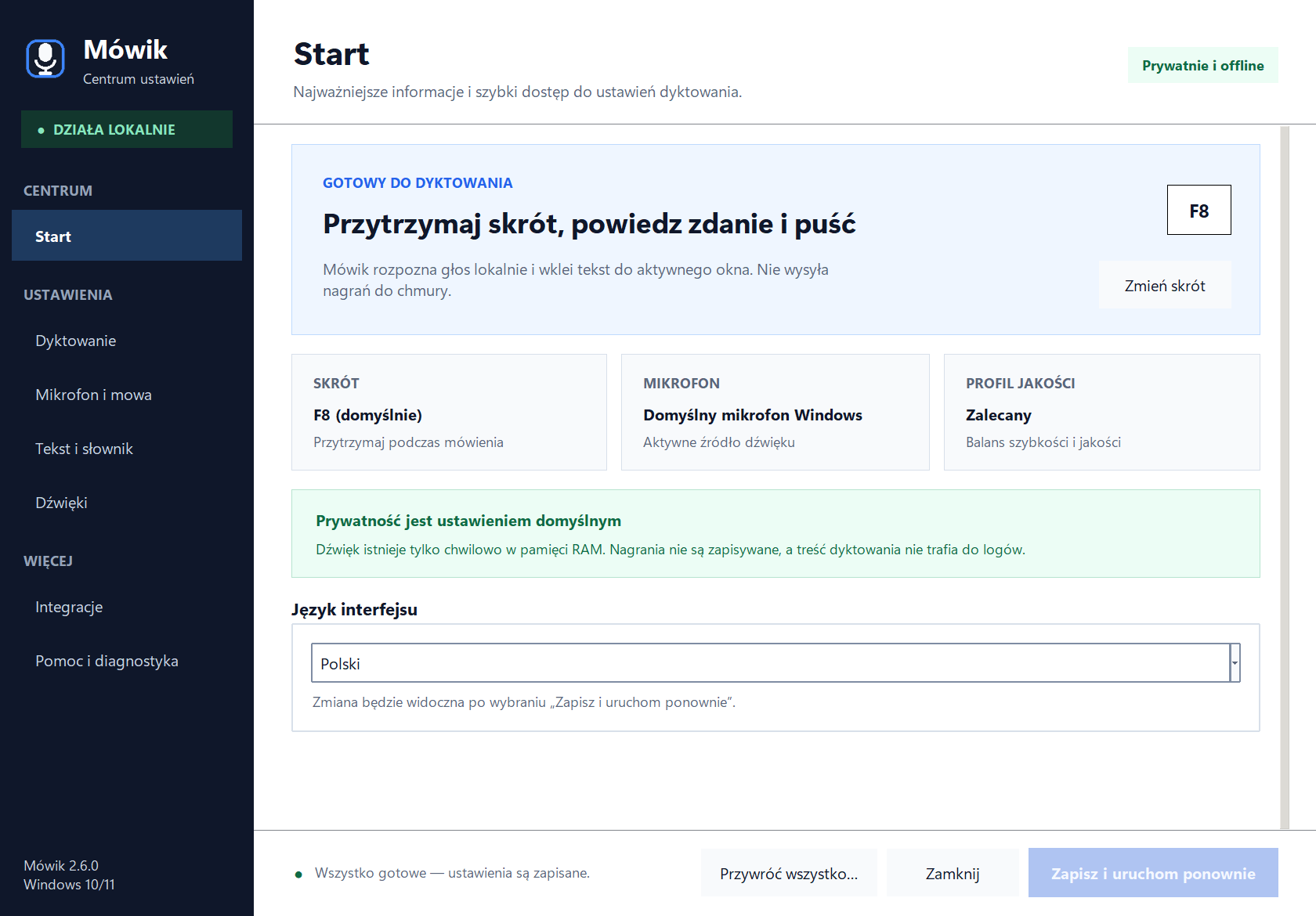Click the 'Balans szybkości i jakości' text
The image size is (1316, 916).
[1043, 442]
